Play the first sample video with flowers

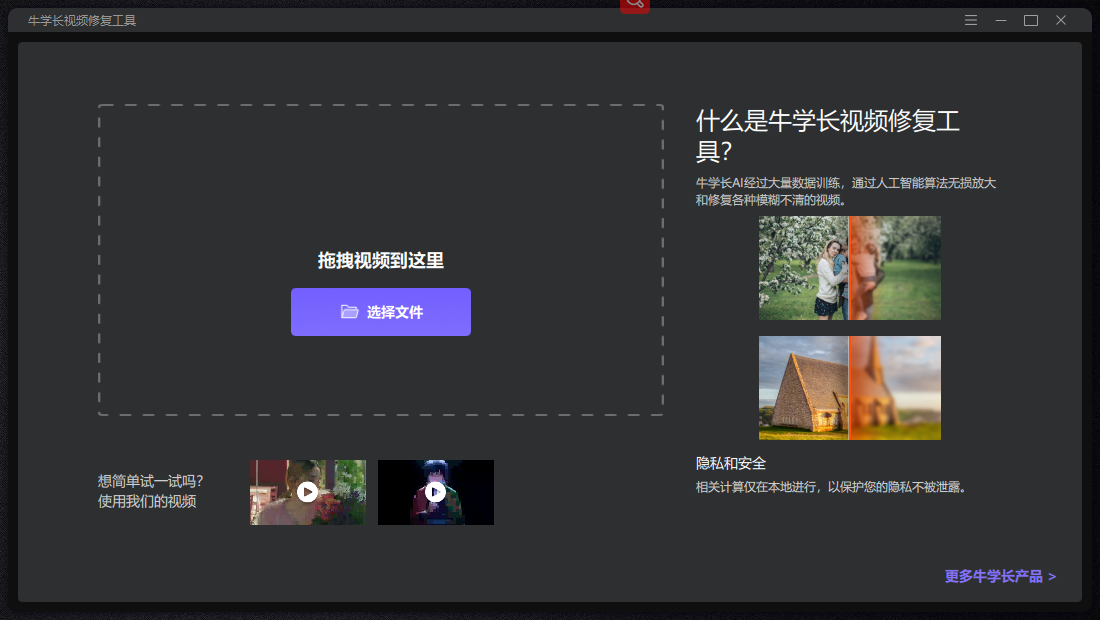coord(307,492)
